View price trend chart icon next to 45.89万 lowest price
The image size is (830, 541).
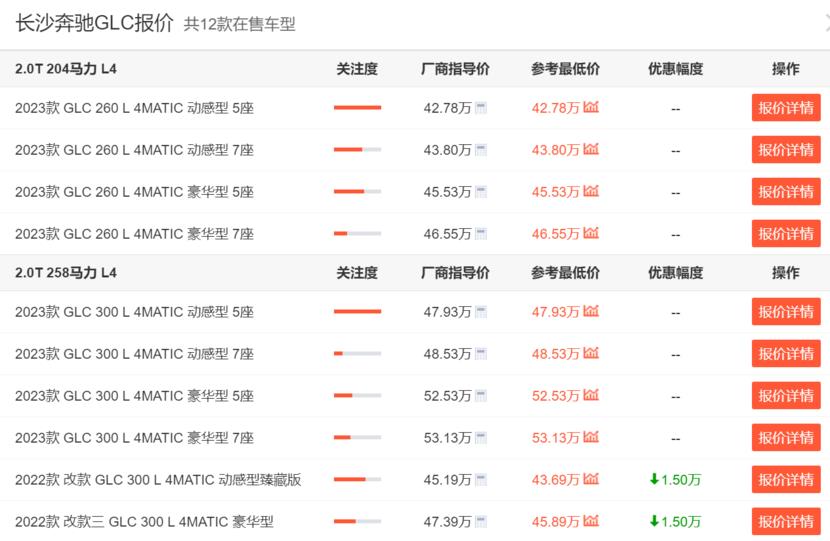[591, 521]
